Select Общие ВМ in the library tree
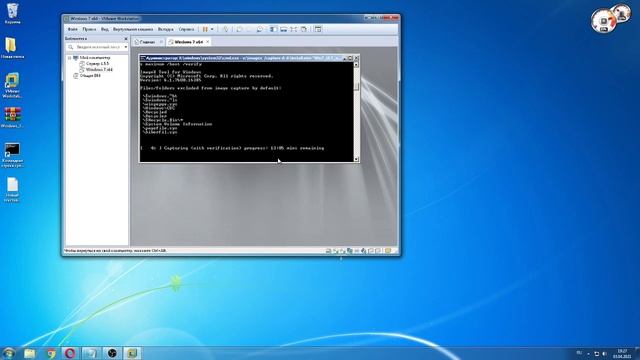Viewport: 640px width, 360px height. coord(90,76)
